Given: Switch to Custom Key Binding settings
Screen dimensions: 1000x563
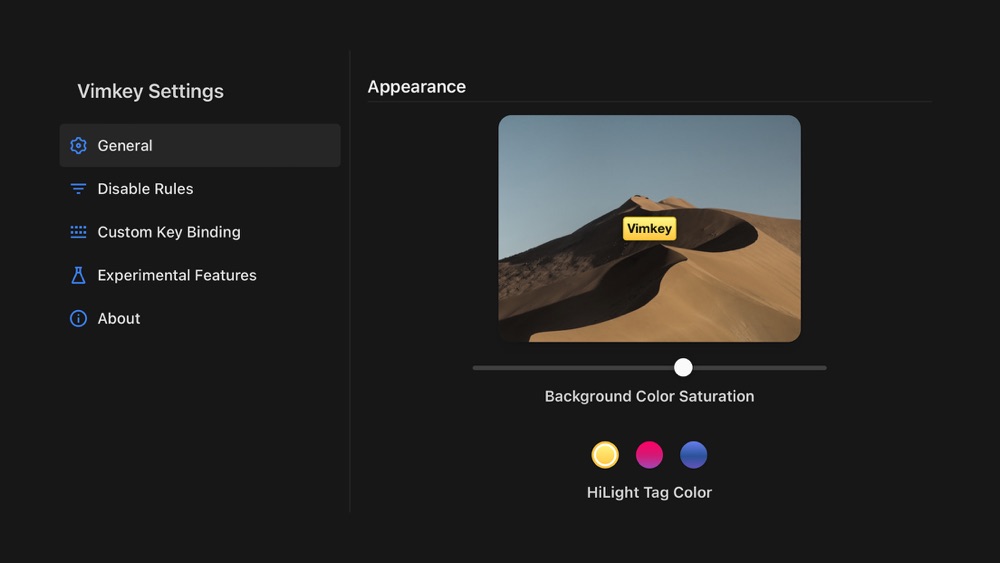Looking at the screenshot, I should click(x=200, y=232).
